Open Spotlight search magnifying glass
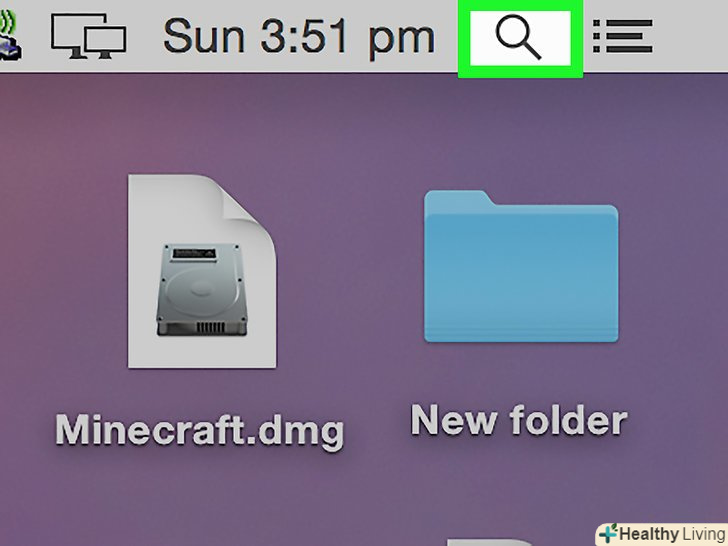The width and height of the screenshot is (728, 546). tap(520, 39)
